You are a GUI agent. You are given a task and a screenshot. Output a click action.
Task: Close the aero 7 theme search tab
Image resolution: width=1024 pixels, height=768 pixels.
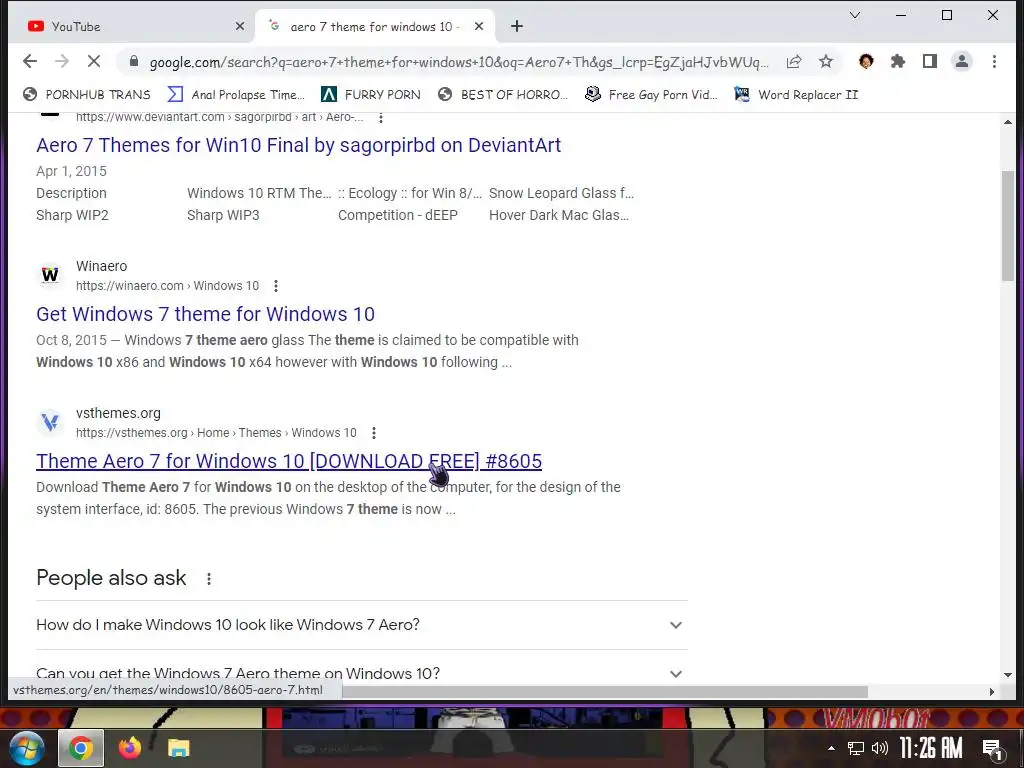click(479, 26)
